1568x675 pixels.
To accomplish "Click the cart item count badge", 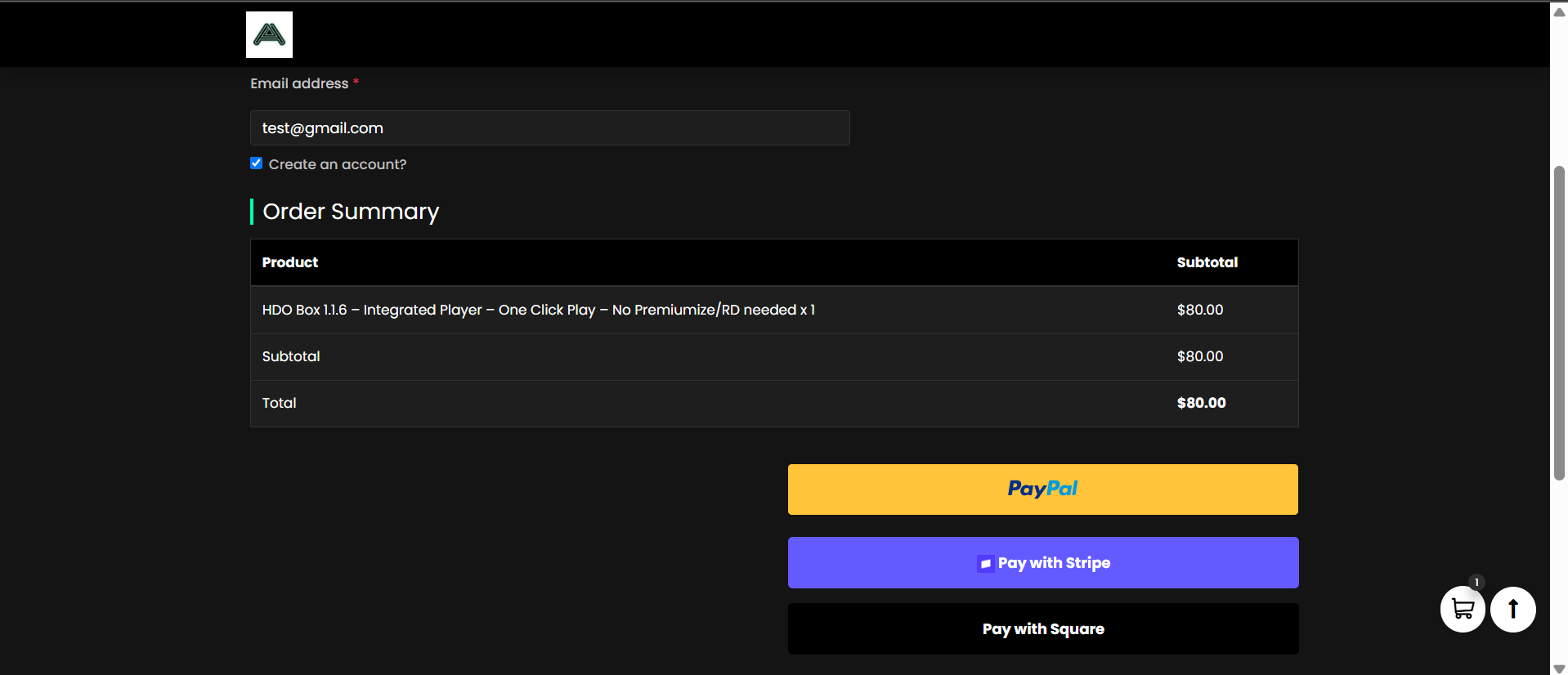I will tap(1476, 582).
